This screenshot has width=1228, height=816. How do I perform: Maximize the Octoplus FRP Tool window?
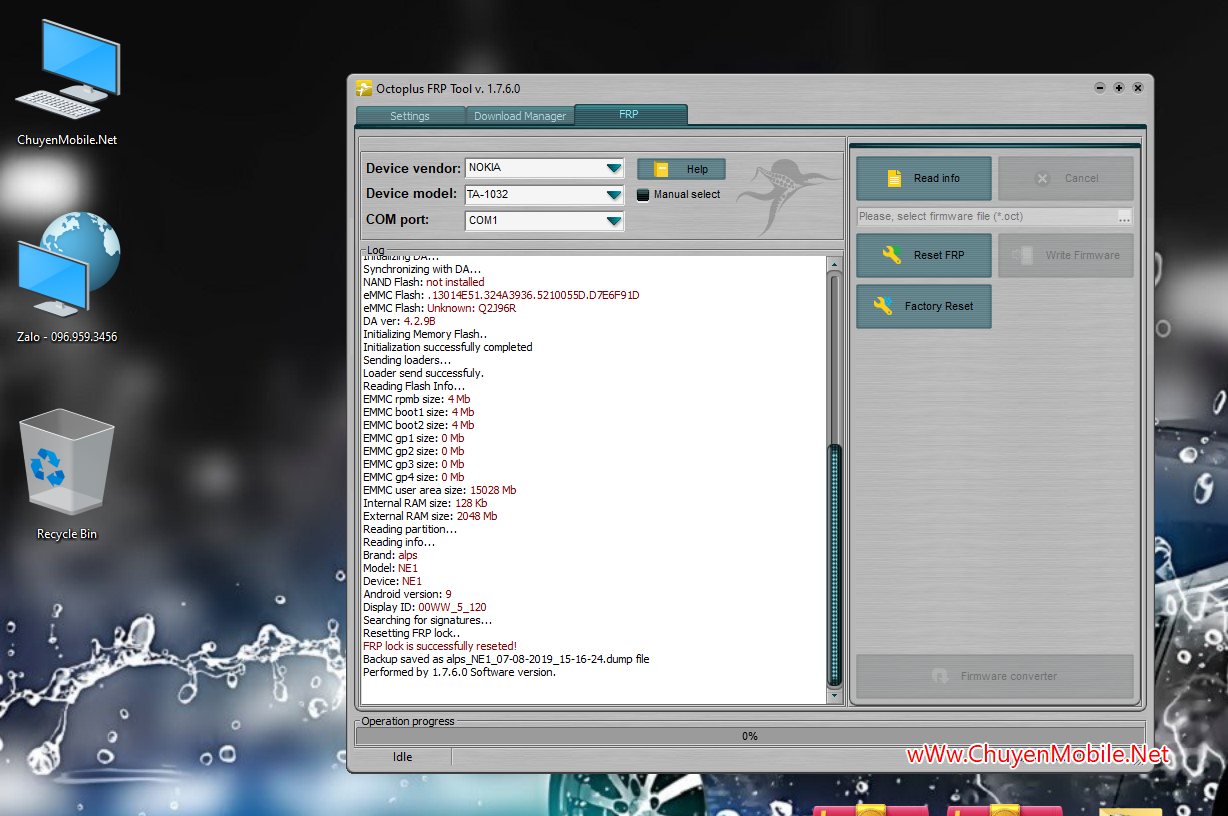pyautogui.click(x=1119, y=88)
